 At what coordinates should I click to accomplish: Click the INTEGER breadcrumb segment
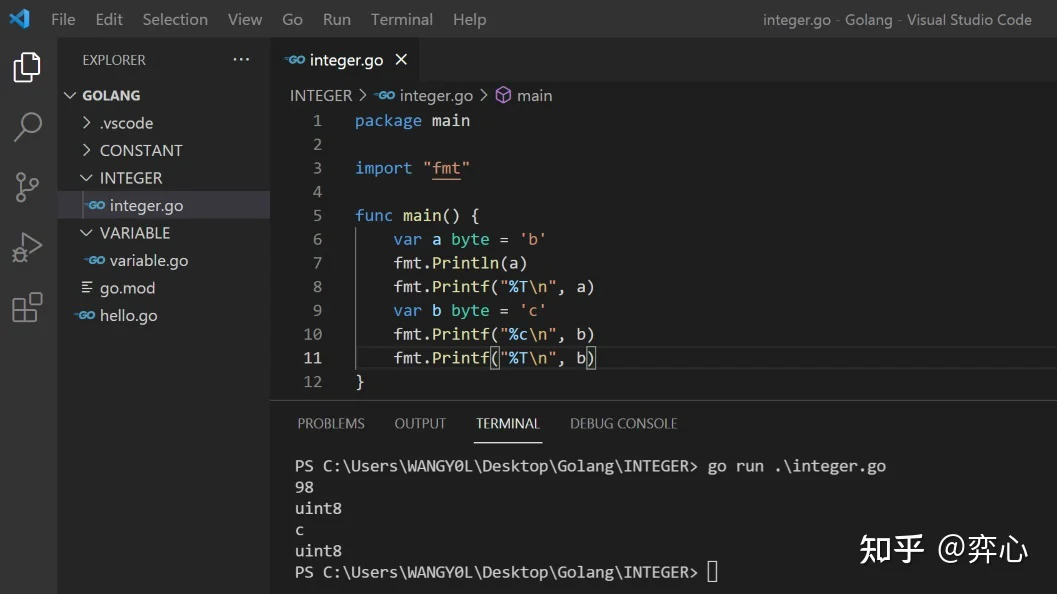321,96
